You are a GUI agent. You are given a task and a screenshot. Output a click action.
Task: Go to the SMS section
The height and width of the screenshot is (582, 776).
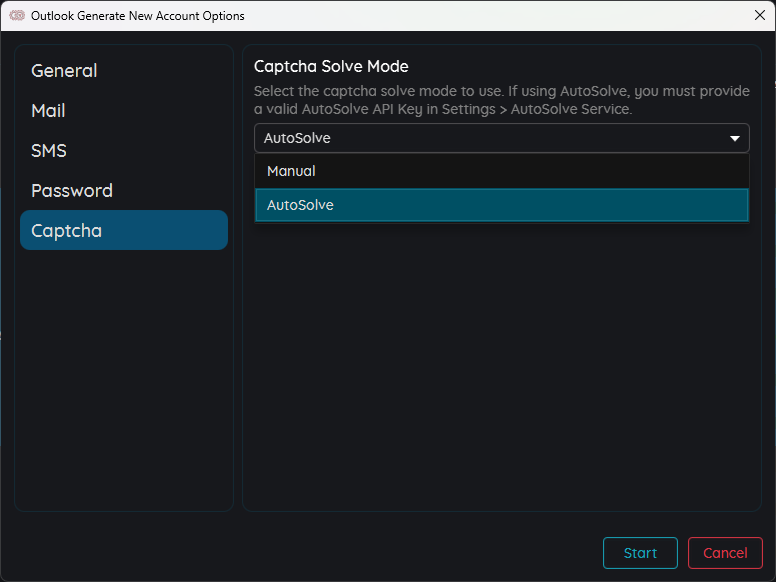tap(124, 150)
